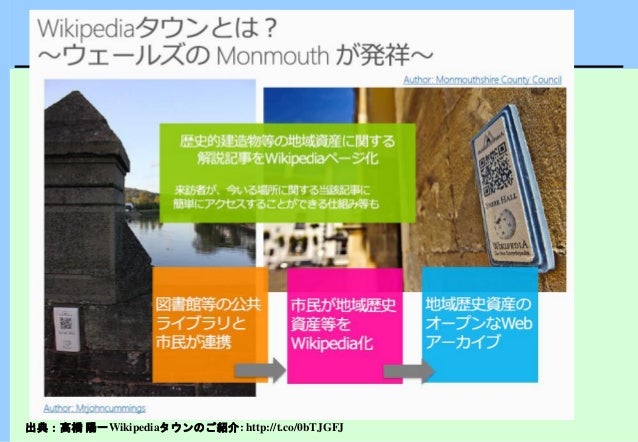The height and width of the screenshot is (442, 638).
Task: Click the text 来訪者が、今いる場所に関する当該記事に
Action: 272,190
